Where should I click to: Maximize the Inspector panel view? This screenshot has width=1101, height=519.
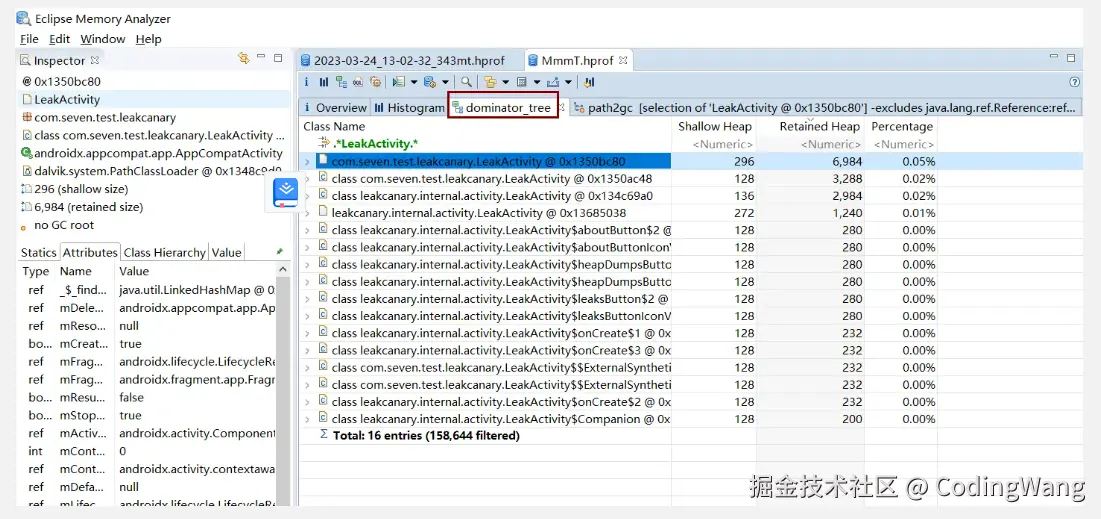click(278, 58)
